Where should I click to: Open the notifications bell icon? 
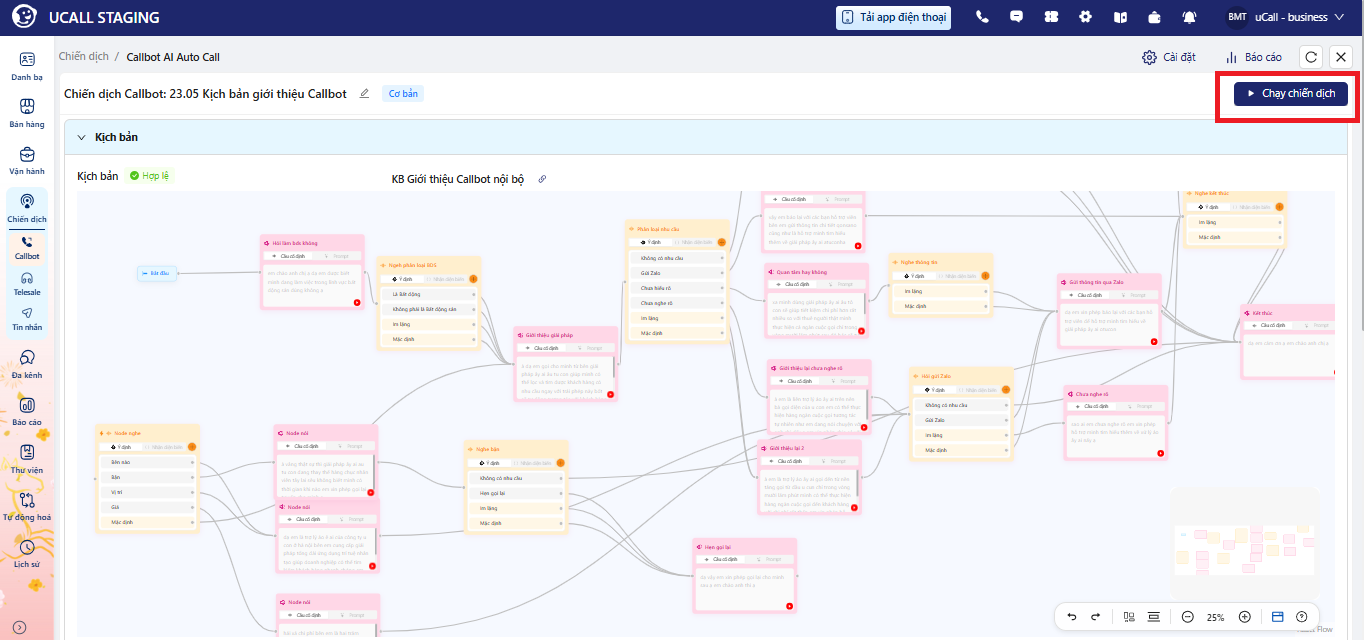pyautogui.click(x=1190, y=17)
